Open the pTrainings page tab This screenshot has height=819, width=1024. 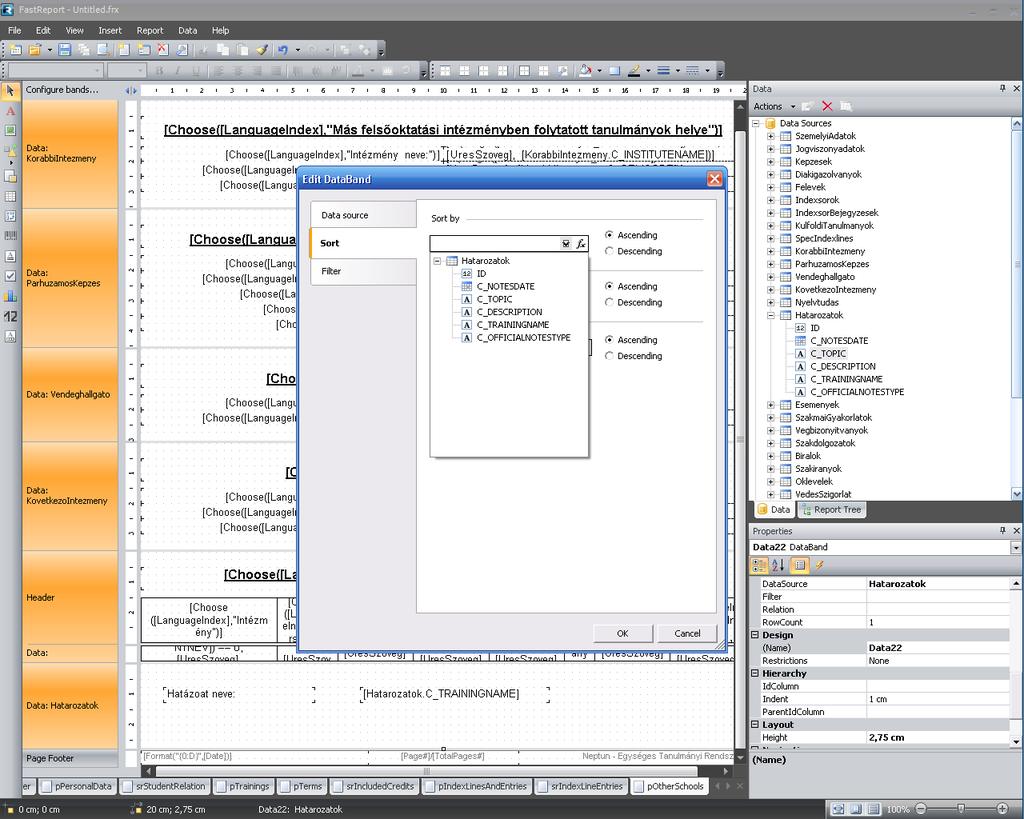243,786
